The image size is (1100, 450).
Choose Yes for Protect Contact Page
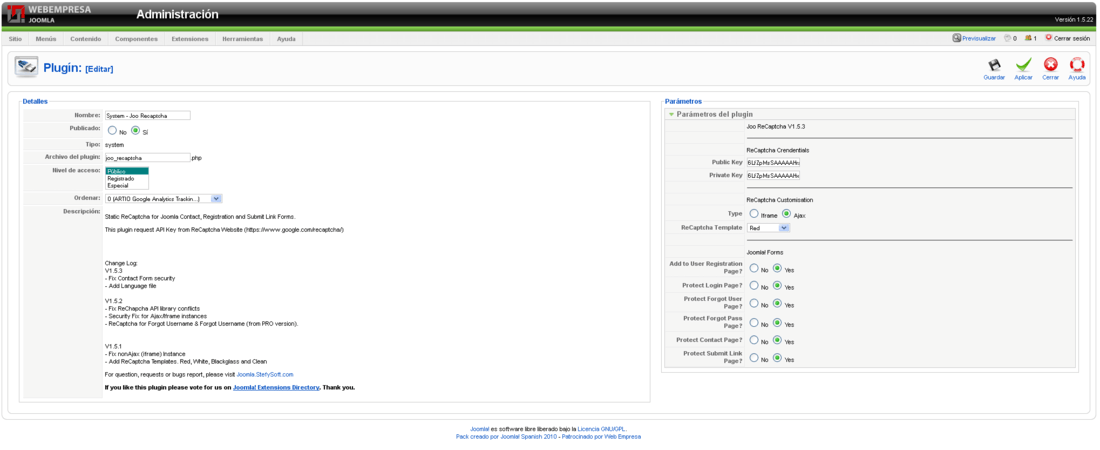coord(777,340)
